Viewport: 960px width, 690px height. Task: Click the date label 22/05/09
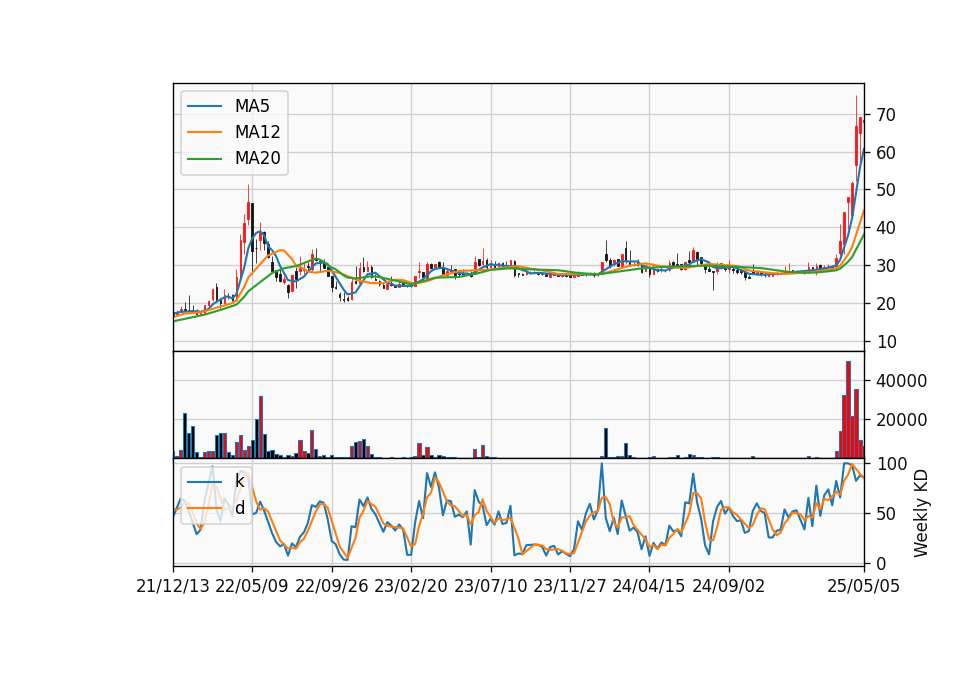[x=252, y=586]
